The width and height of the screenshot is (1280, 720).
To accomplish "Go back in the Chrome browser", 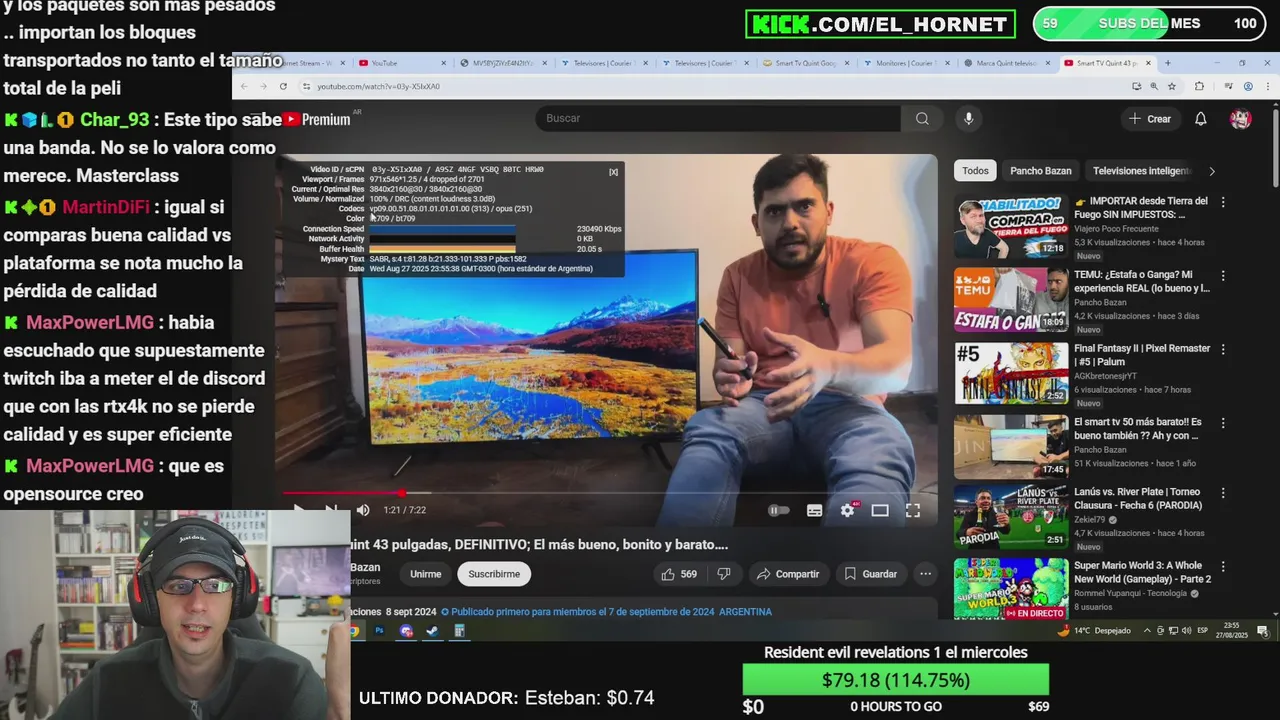I will tap(245, 86).
